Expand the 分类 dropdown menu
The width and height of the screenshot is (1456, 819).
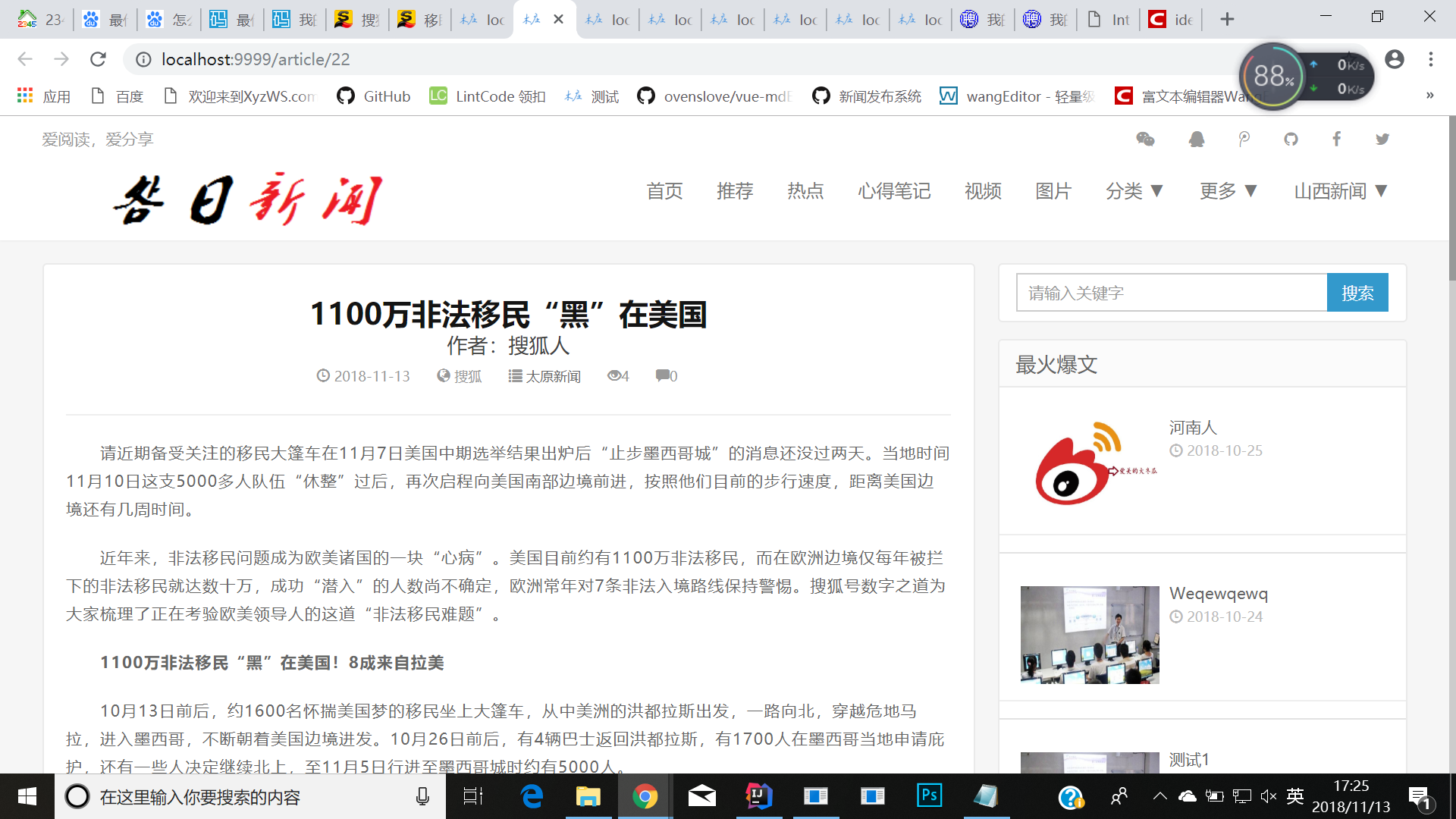tap(1134, 191)
